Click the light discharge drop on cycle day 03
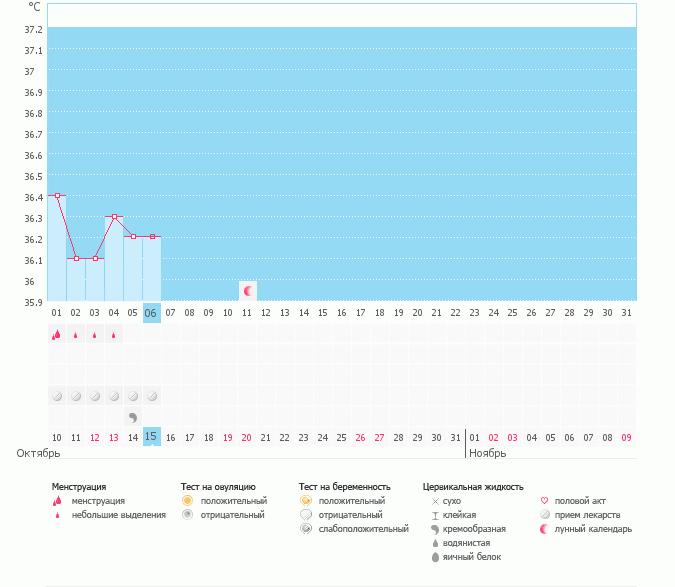This screenshot has width=675, height=587. tap(94, 336)
